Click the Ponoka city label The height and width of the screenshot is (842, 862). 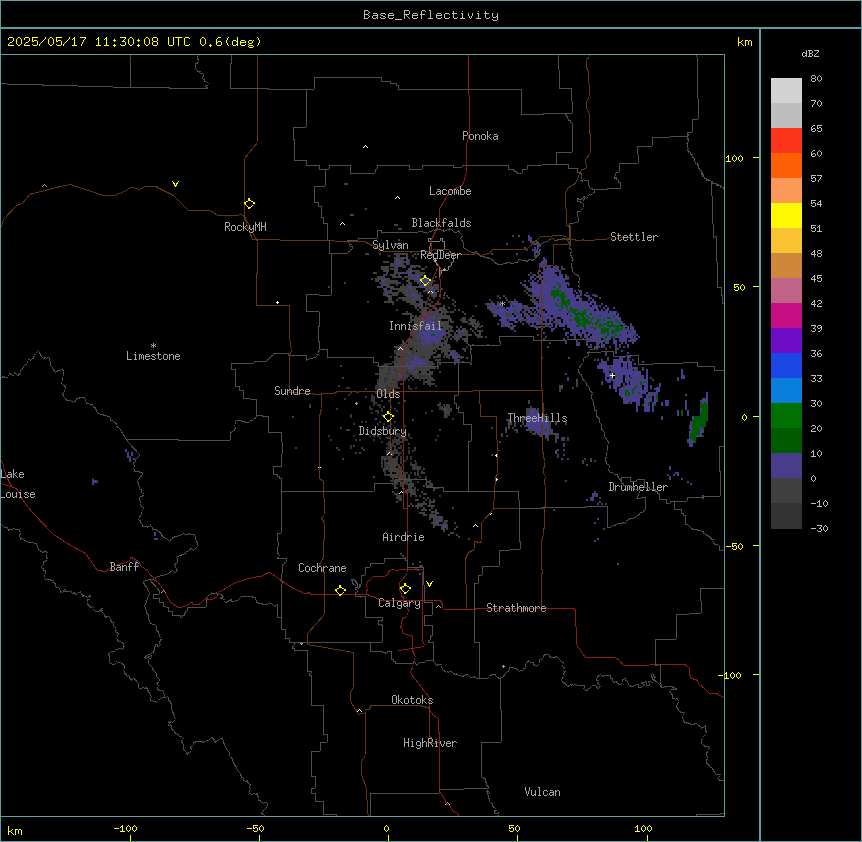480,136
